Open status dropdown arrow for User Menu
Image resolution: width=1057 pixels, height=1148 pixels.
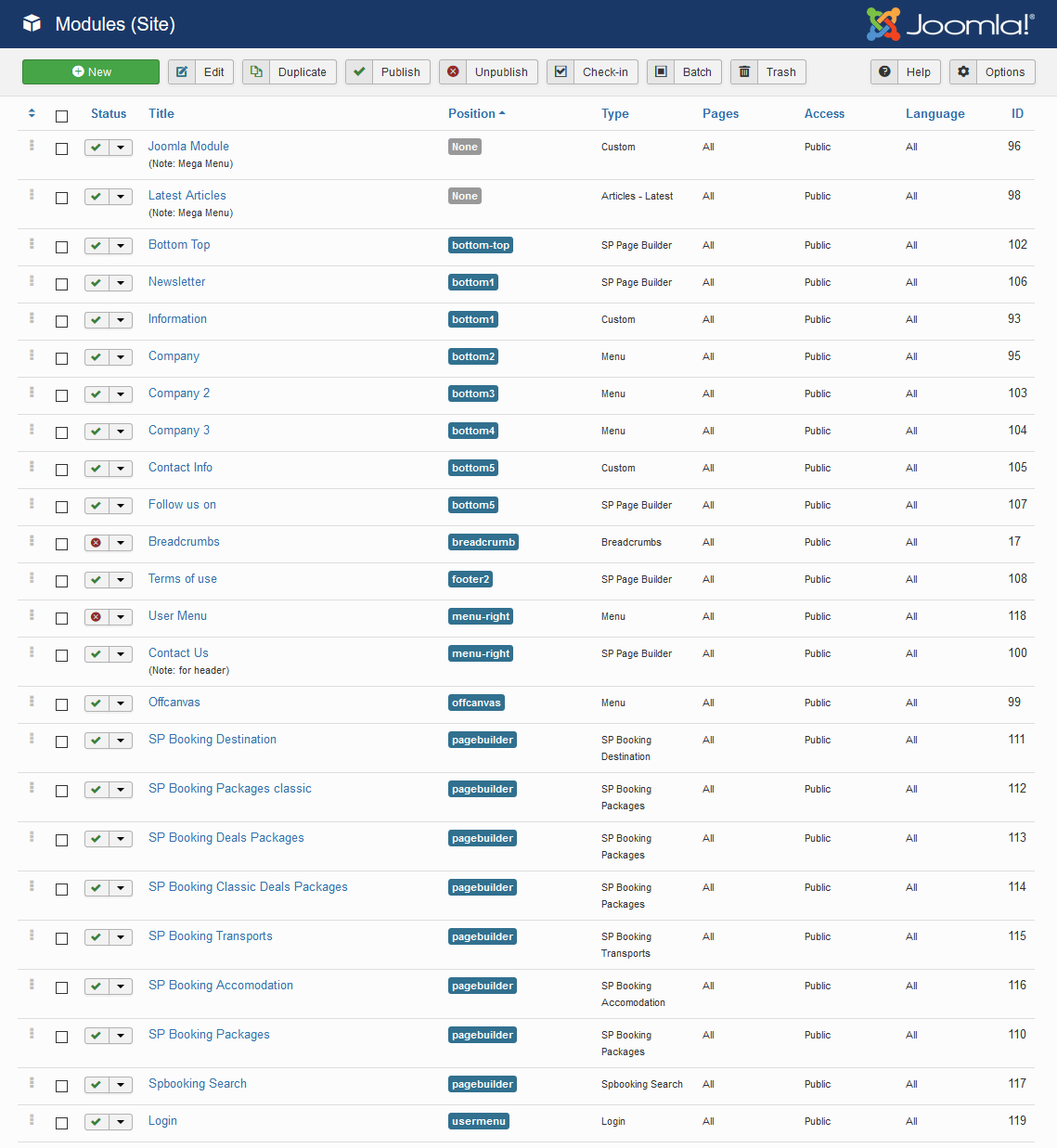click(x=121, y=617)
